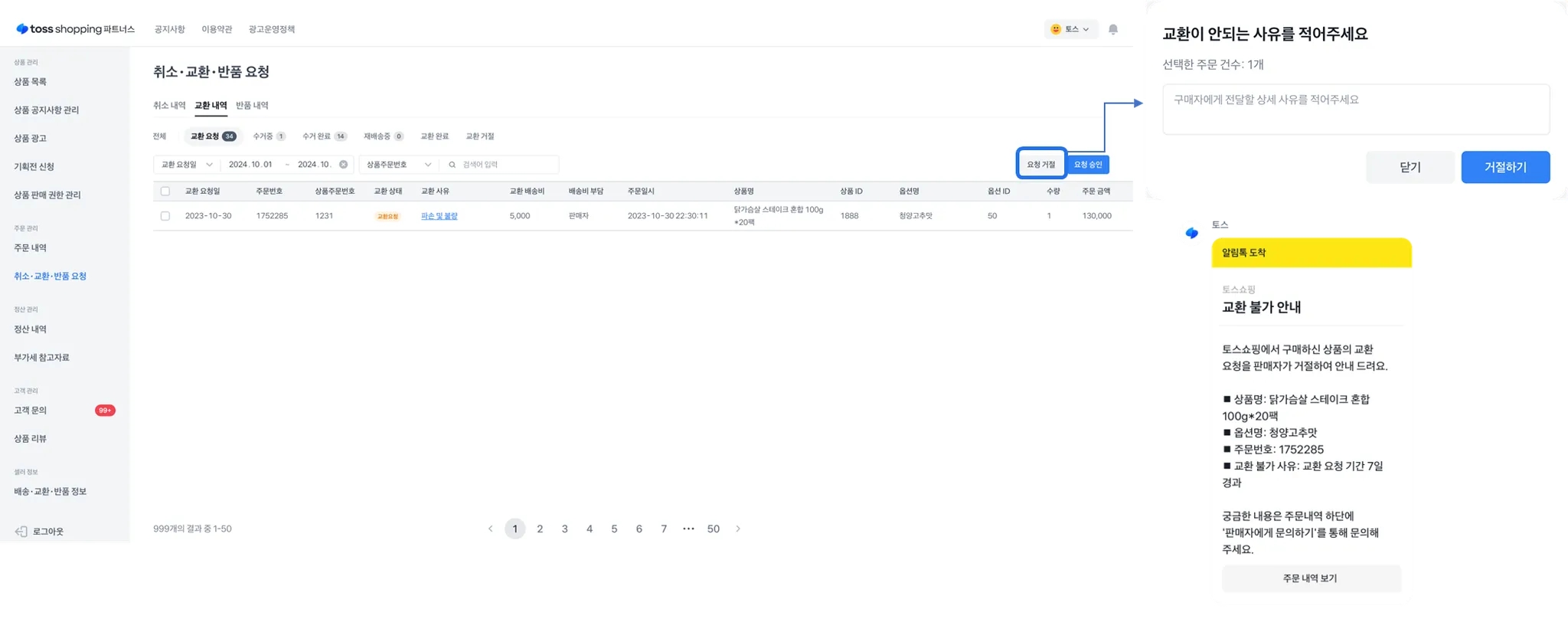
Task: Open the 교환 요청일 date type dropdown
Action: click(x=187, y=165)
